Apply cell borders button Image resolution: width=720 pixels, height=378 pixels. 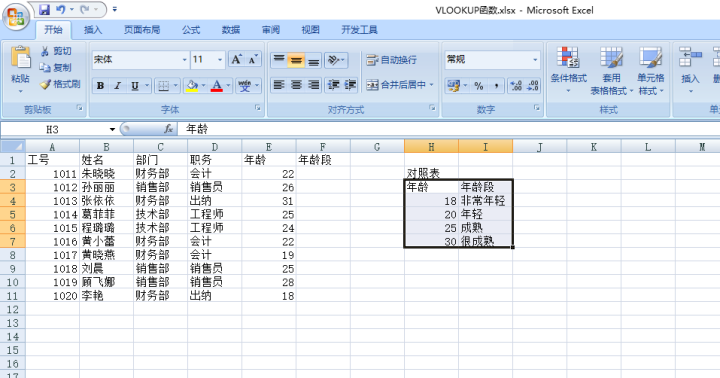(x=163, y=86)
